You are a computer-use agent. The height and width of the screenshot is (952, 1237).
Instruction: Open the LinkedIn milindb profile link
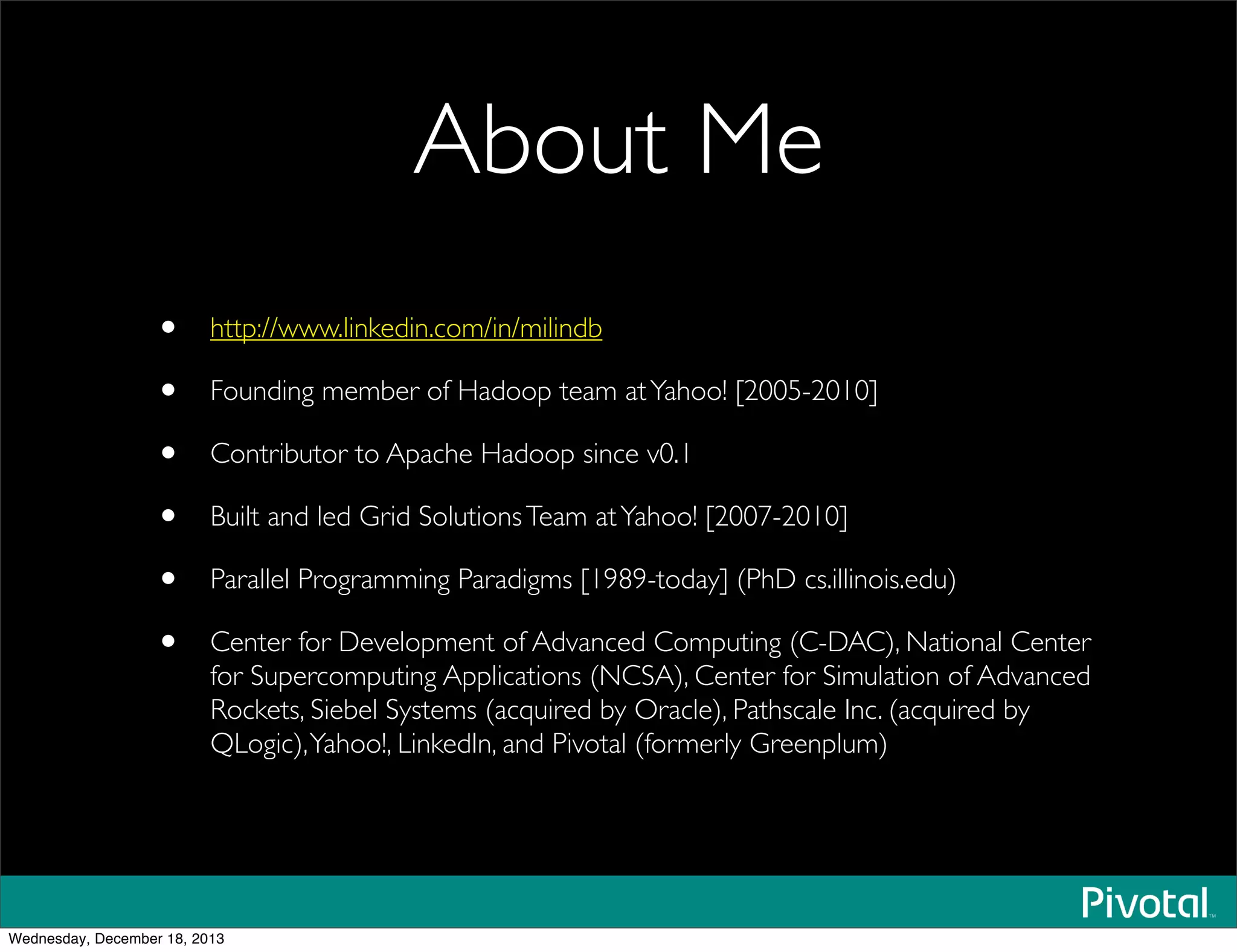[x=406, y=328]
